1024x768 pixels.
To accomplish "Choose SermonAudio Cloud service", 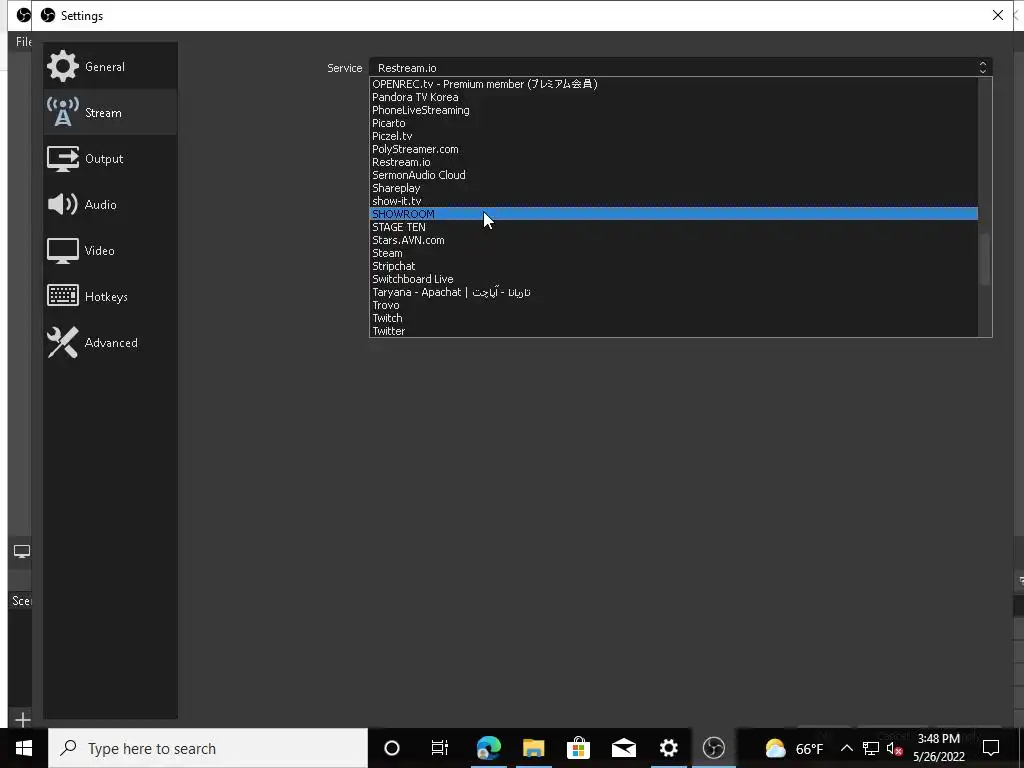I will click(673, 175).
